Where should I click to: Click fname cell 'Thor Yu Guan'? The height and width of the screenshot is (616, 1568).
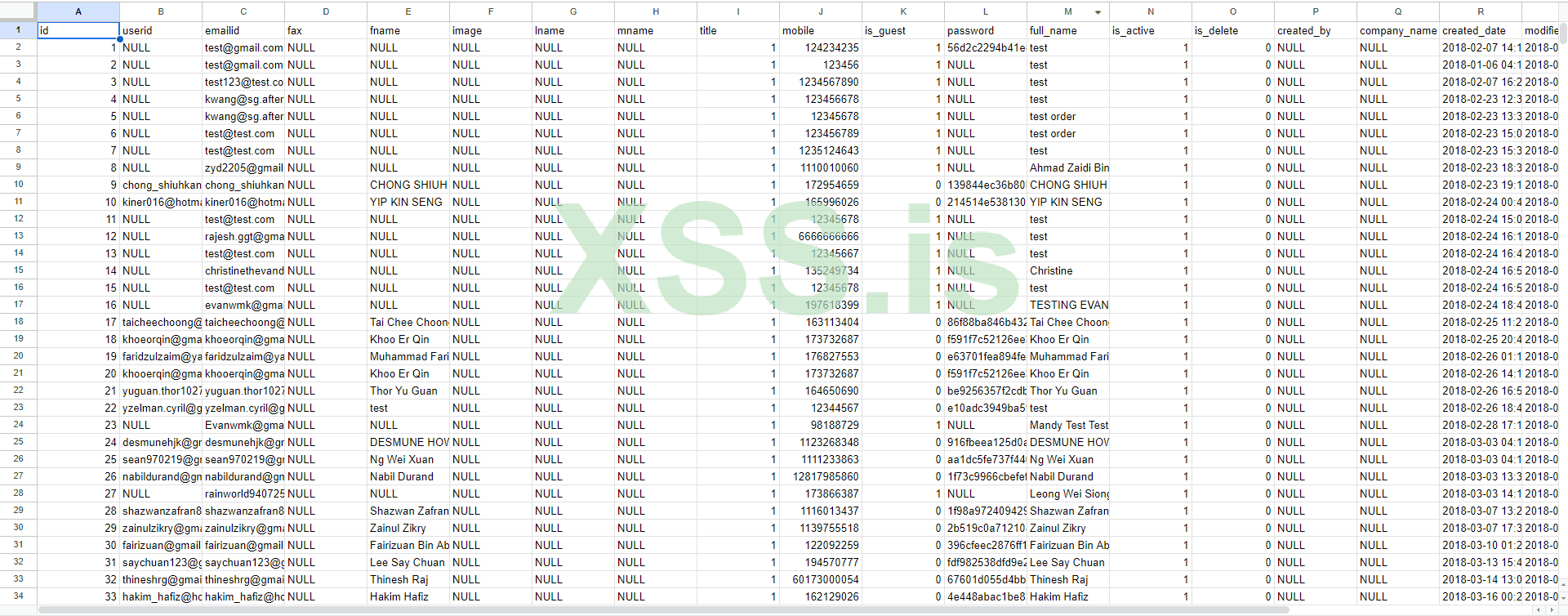[408, 391]
